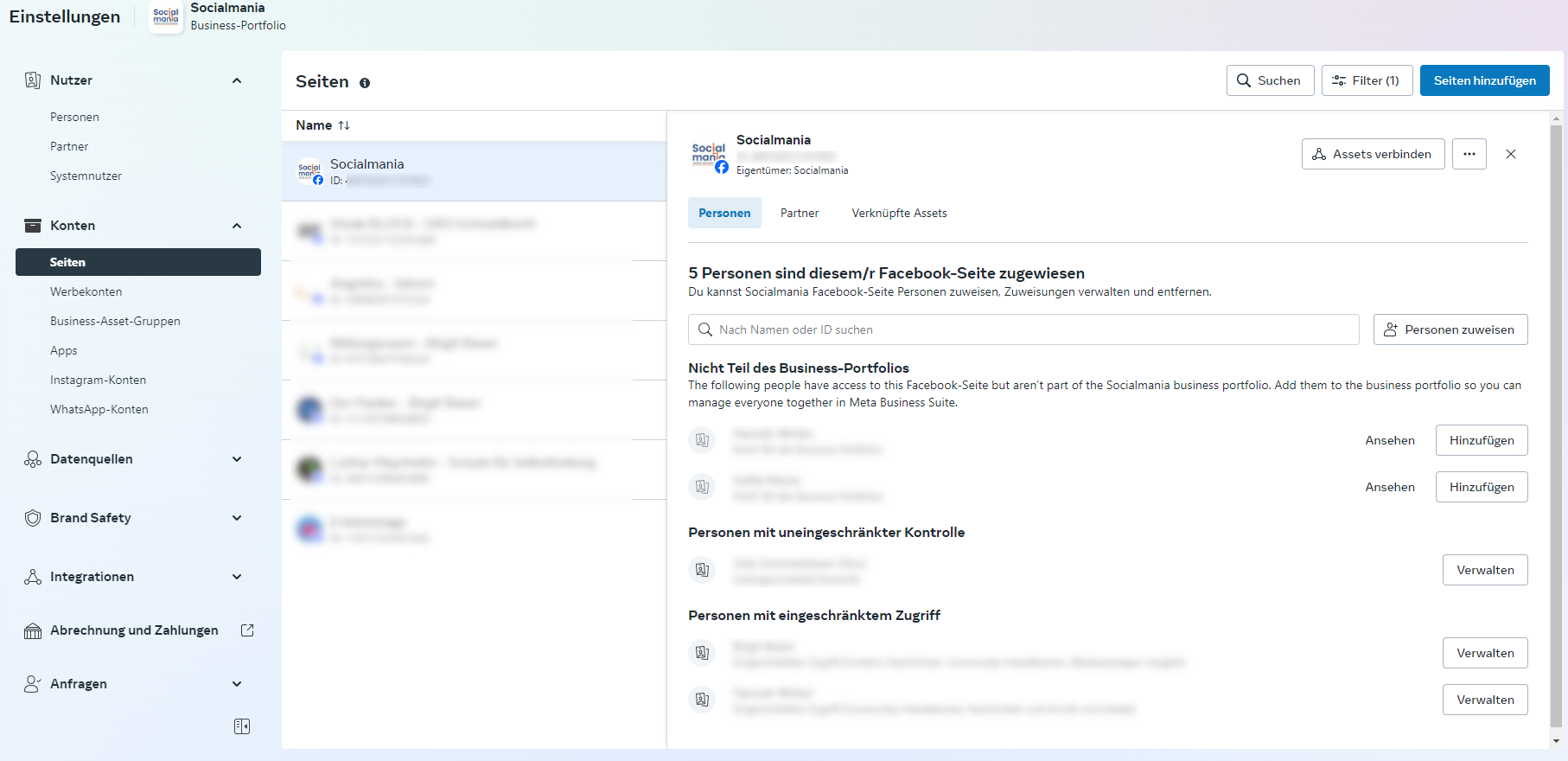The width and height of the screenshot is (1568, 761).
Task: Open the Filter (1) button
Action: coord(1367,80)
